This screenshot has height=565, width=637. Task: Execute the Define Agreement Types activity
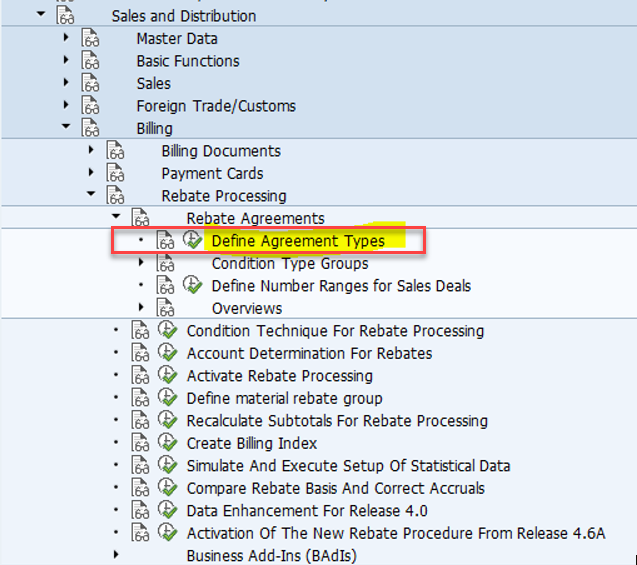pyautogui.click(x=192, y=240)
